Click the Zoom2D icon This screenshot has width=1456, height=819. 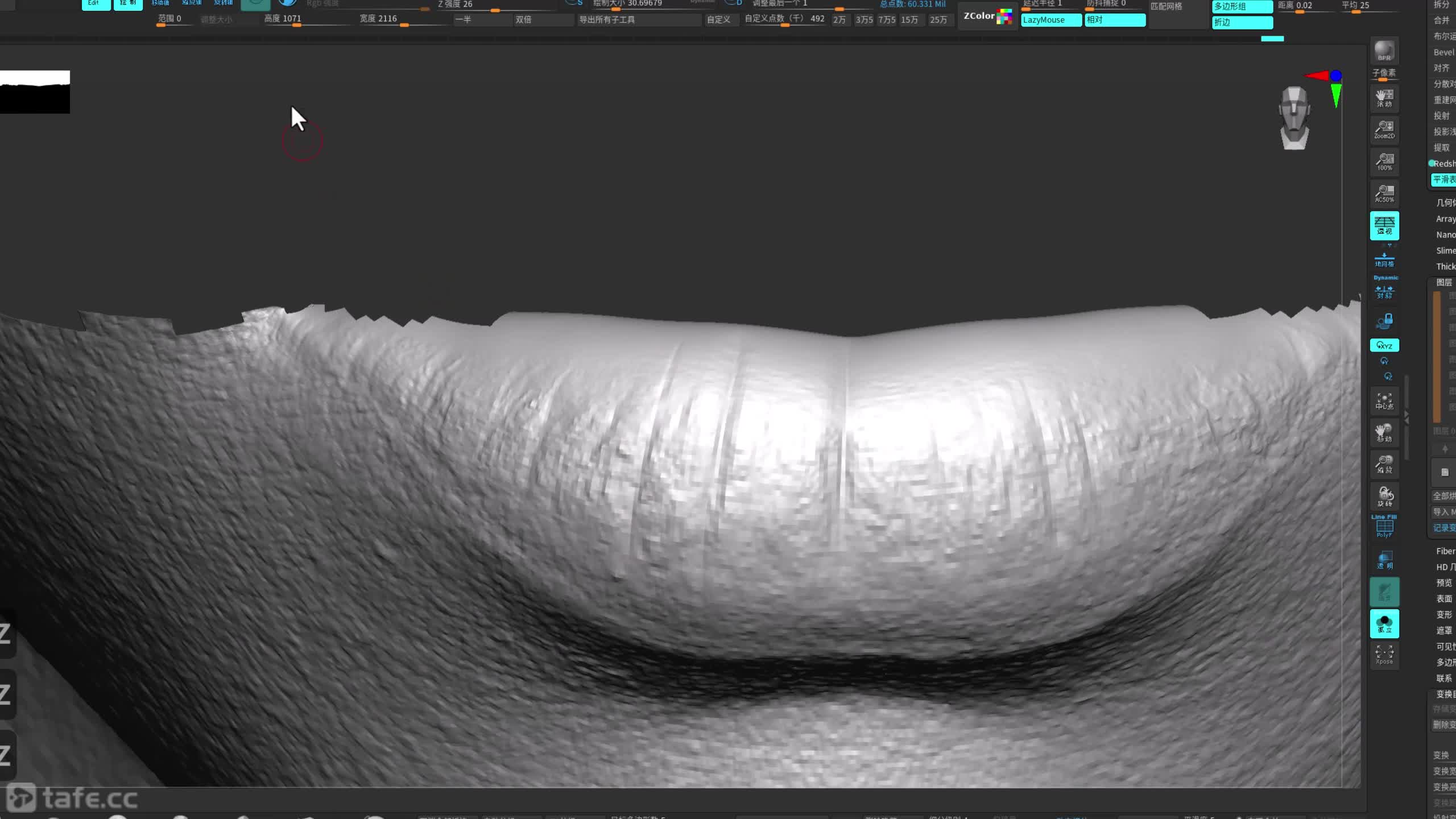[1384, 130]
